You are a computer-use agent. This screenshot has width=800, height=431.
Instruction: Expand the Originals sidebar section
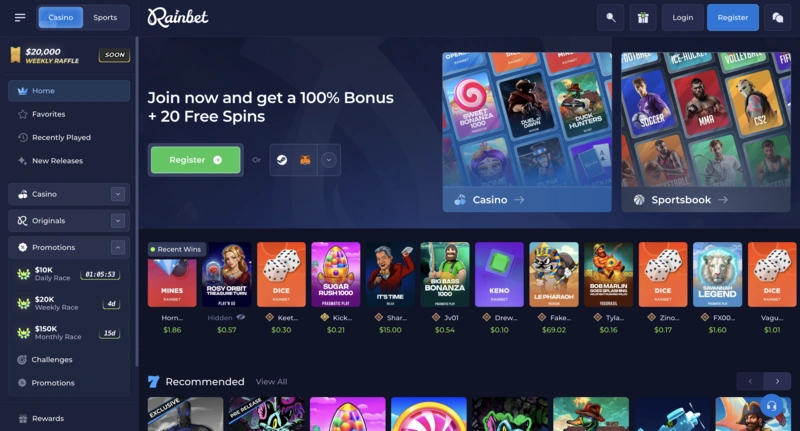118,221
